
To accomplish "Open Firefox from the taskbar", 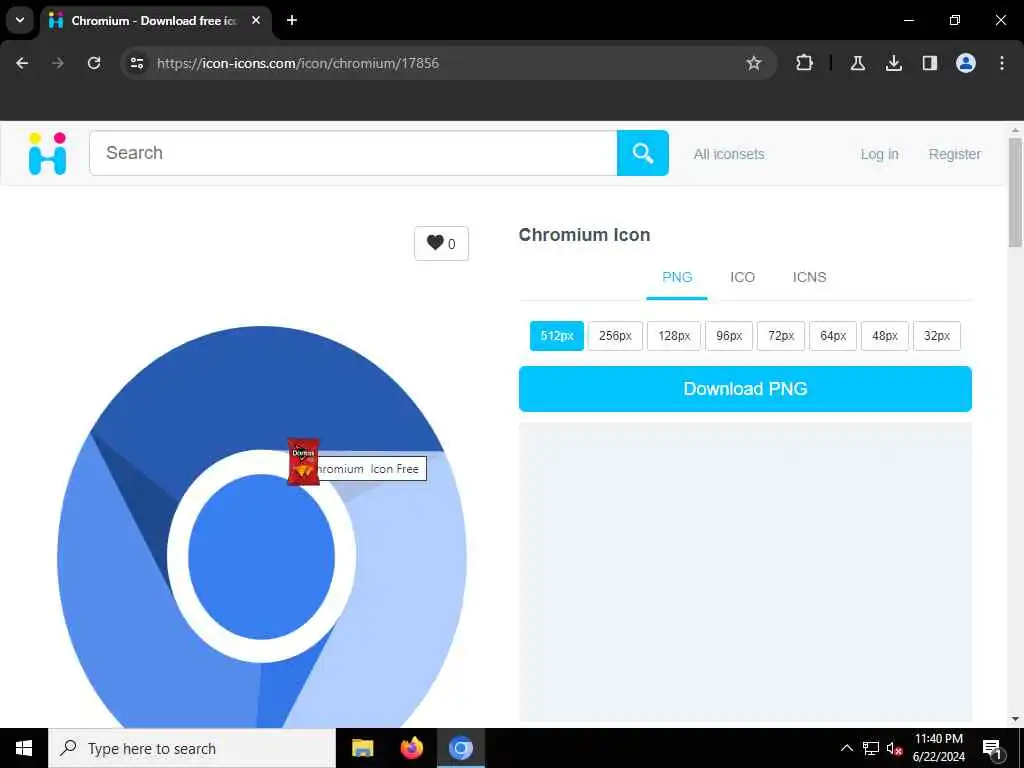I will [x=411, y=748].
